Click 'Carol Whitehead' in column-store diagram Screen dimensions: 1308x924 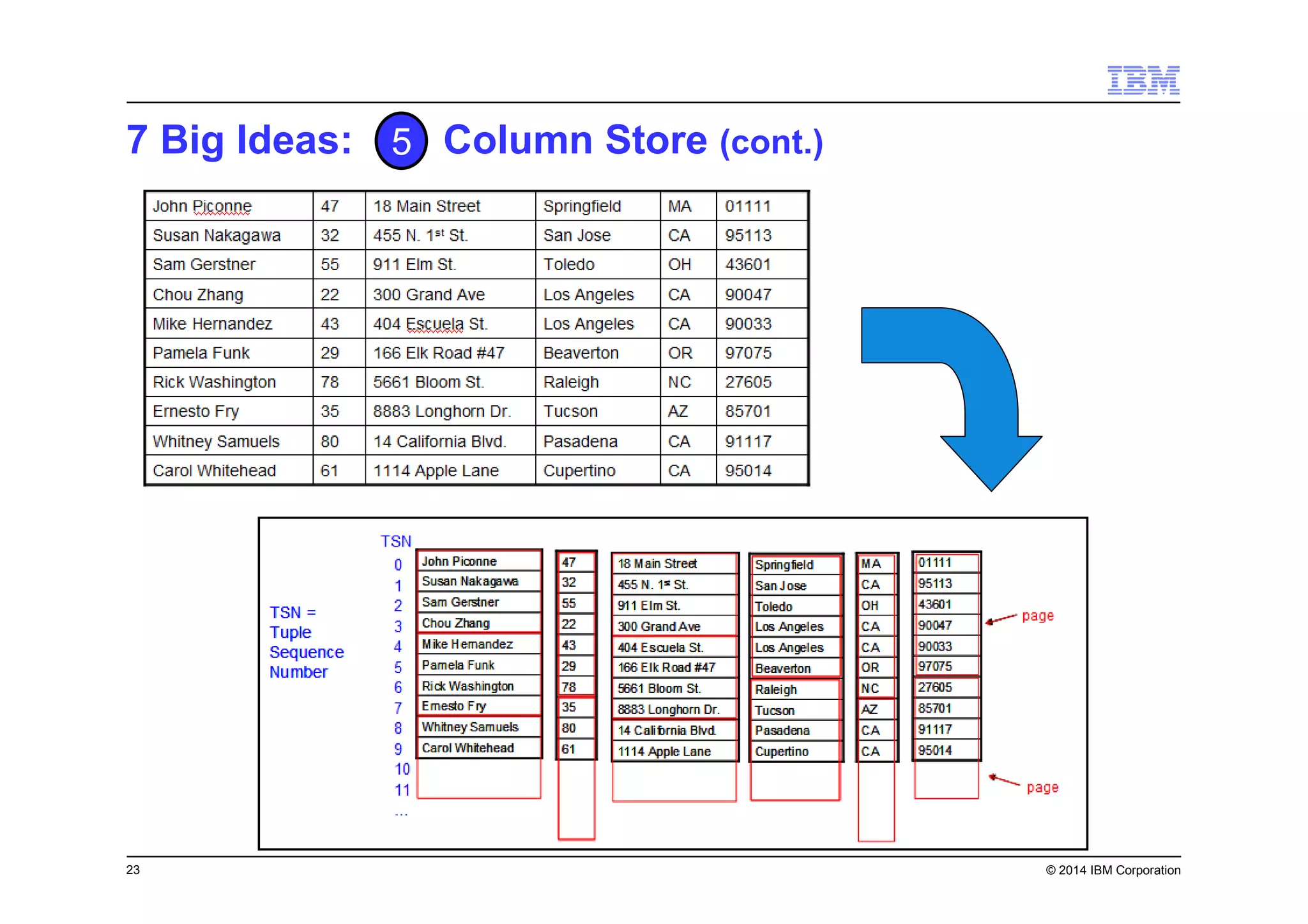(468, 748)
